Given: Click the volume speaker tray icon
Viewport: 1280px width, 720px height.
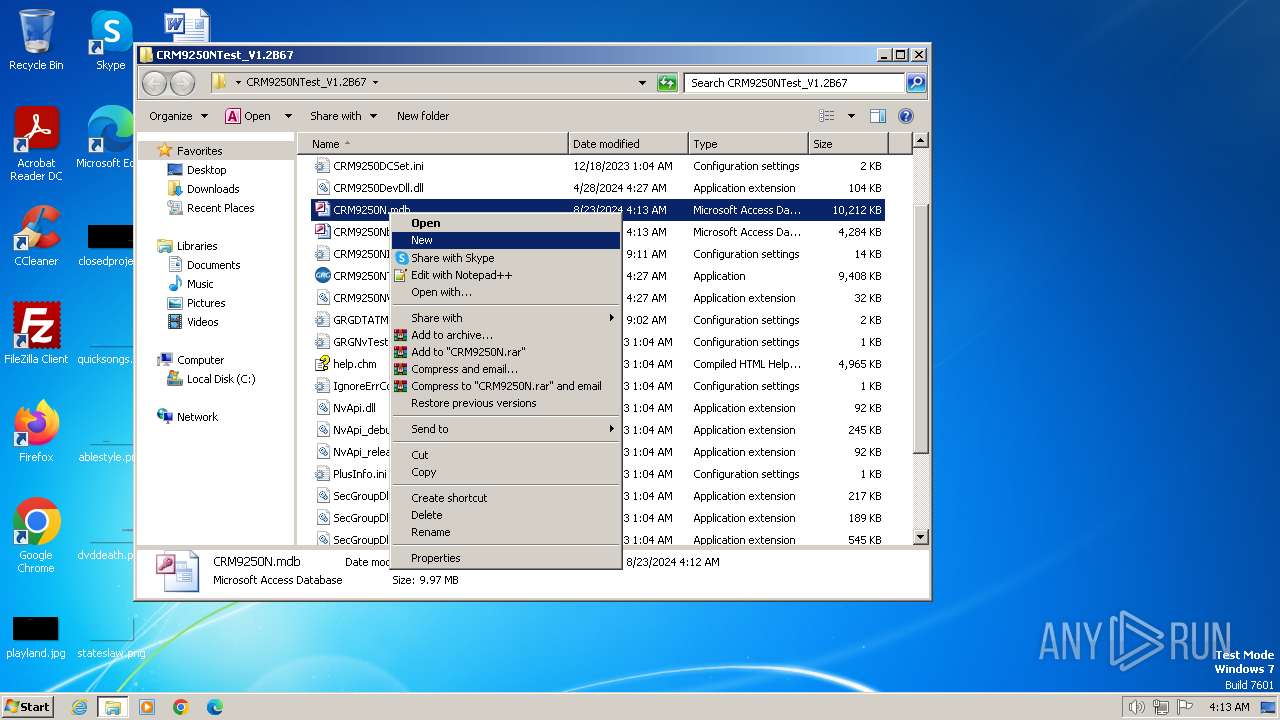Looking at the screenshot, I should tap(1136, 707).
